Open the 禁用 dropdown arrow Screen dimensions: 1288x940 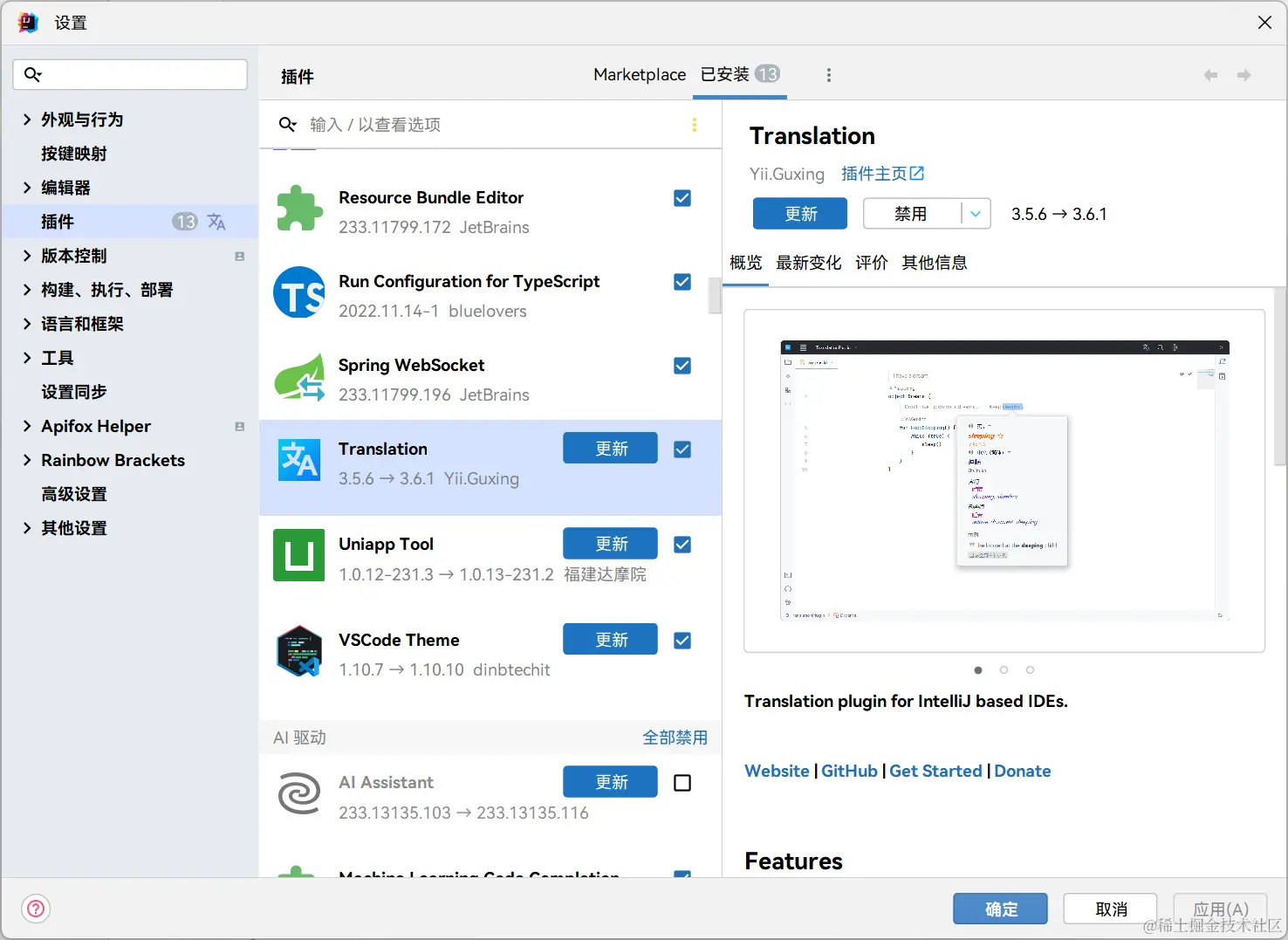point(976,214)
